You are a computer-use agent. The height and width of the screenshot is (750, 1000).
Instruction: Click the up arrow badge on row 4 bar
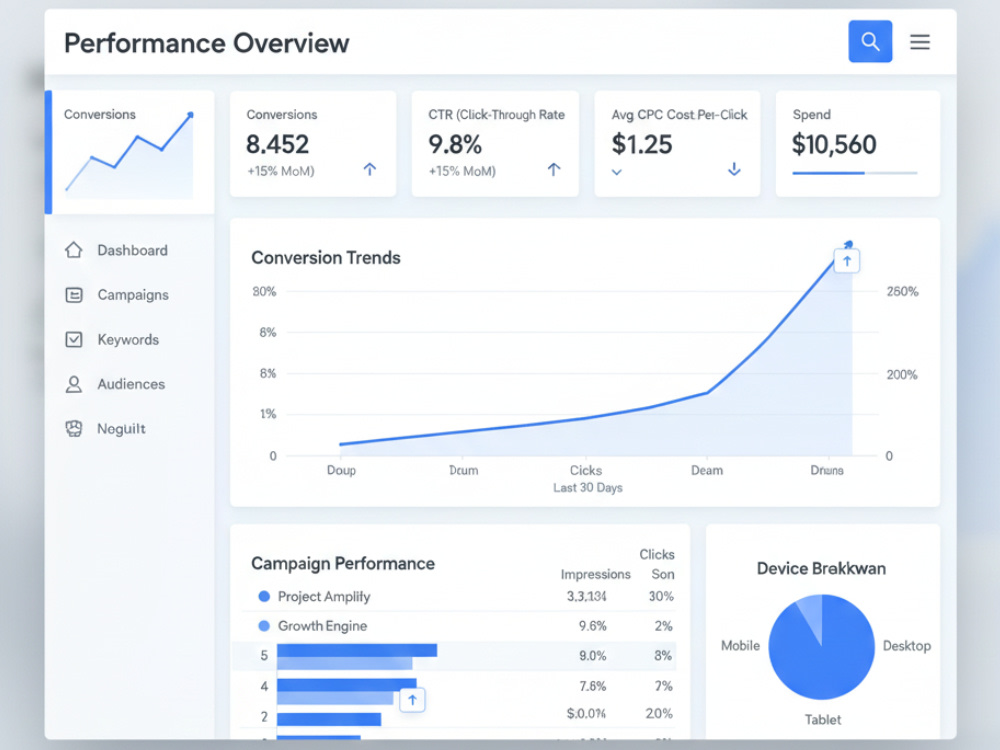412,700
